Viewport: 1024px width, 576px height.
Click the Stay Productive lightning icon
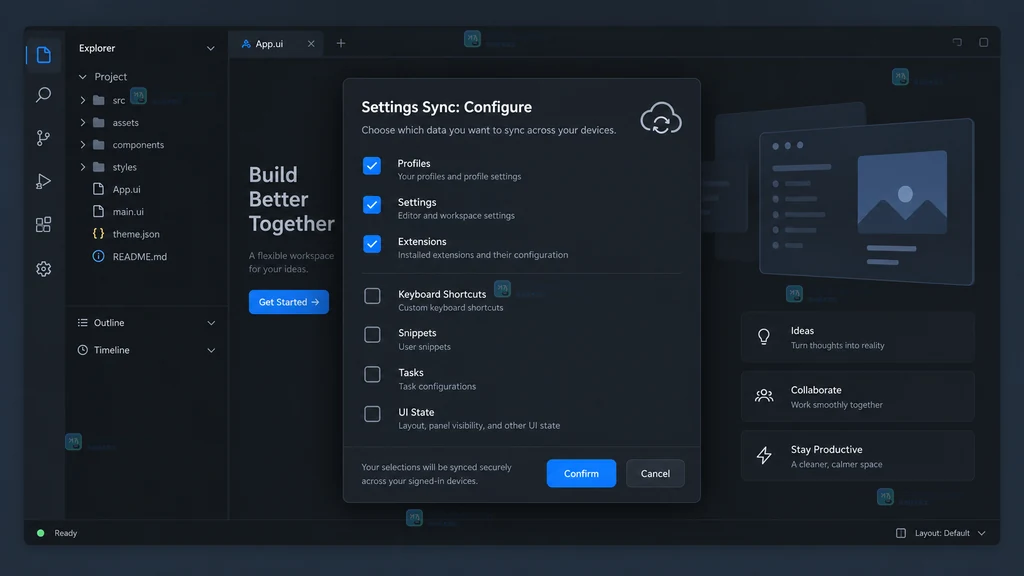coord(763,455)
